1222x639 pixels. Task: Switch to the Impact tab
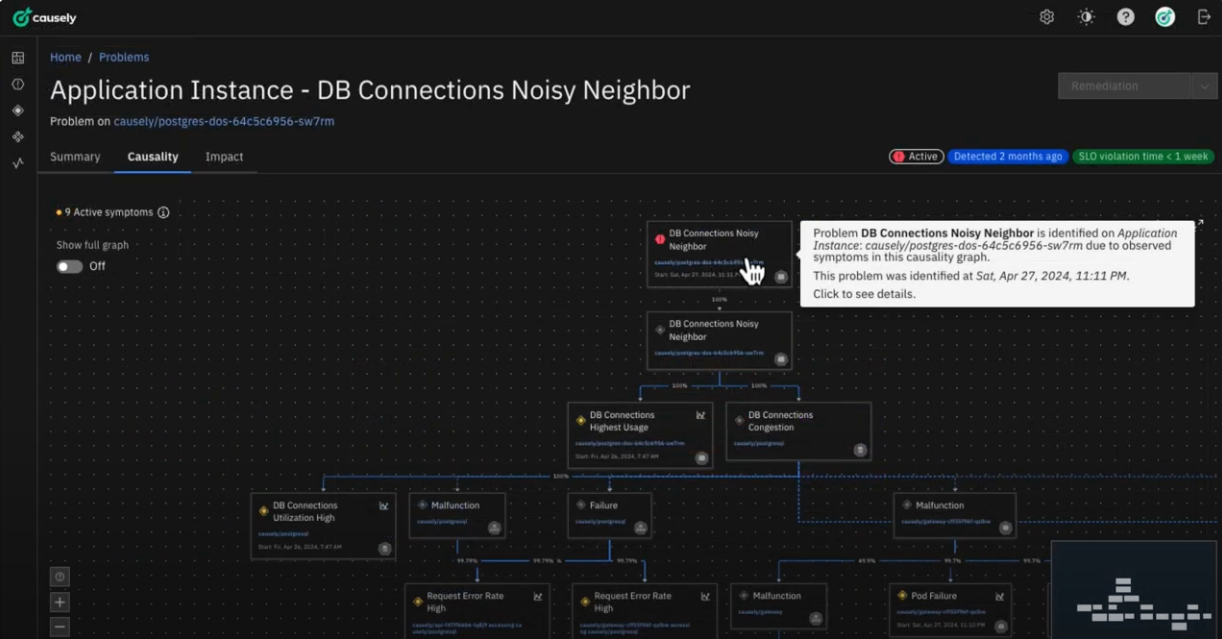click(x=224, y=156)
